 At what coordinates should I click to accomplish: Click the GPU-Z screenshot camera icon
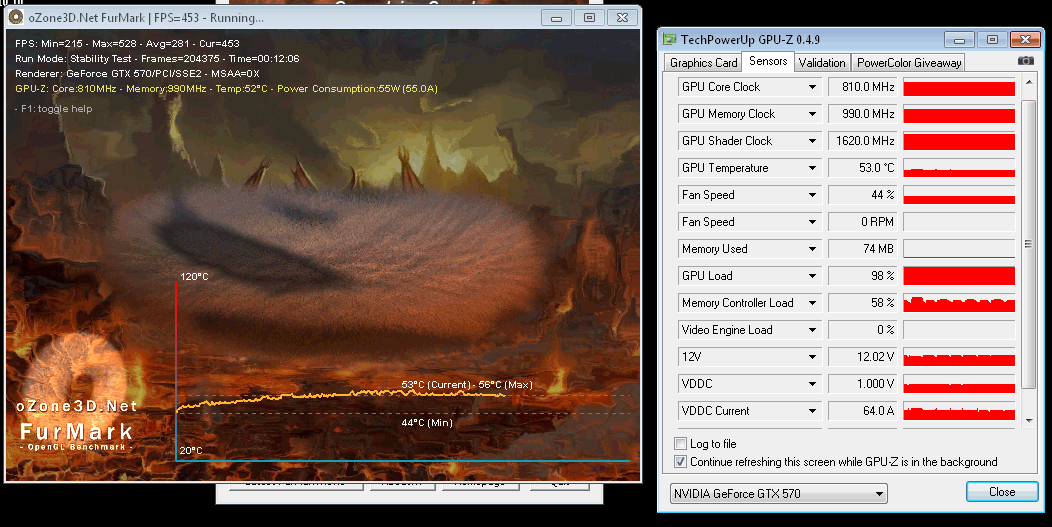pos(1025,60)
